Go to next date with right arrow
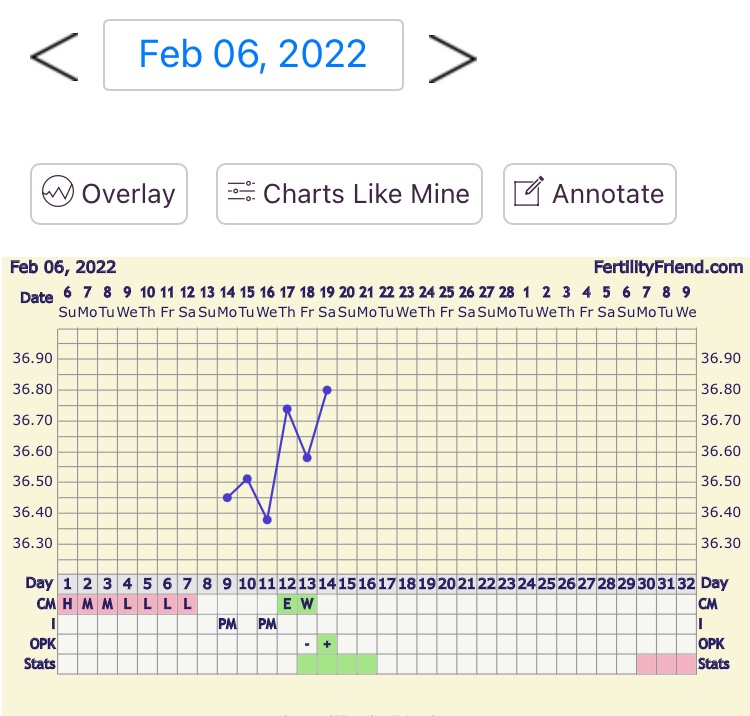The width and height of the screenshot is (750, 716). [x=452, y=57]
